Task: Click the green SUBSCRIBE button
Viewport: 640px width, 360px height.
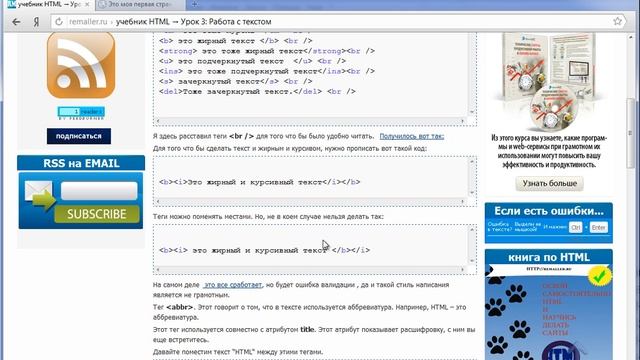Action: pos(97,214)
